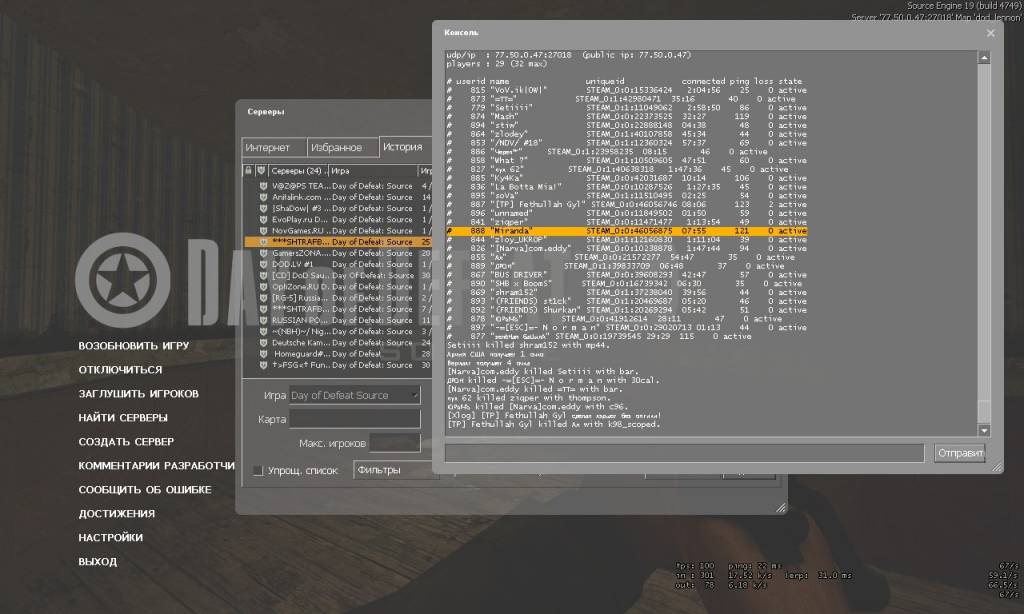Click the console scrollbar down arrow
The height and width of the screenshot is (614, 1024).
point(984,430)
